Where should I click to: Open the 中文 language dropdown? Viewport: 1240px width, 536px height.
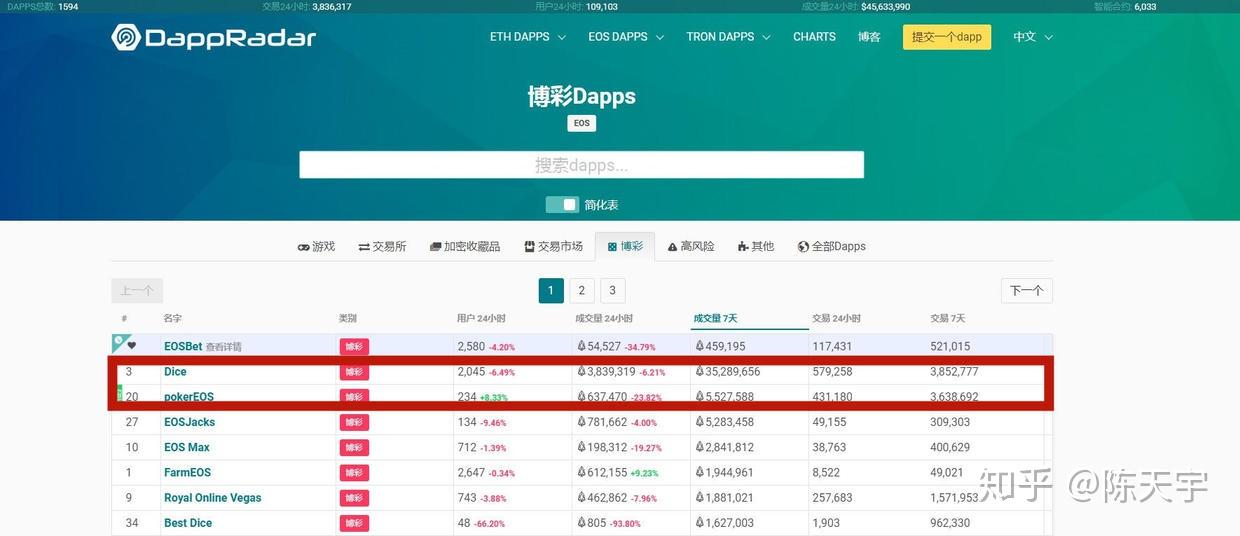[x=1033, y=37]
